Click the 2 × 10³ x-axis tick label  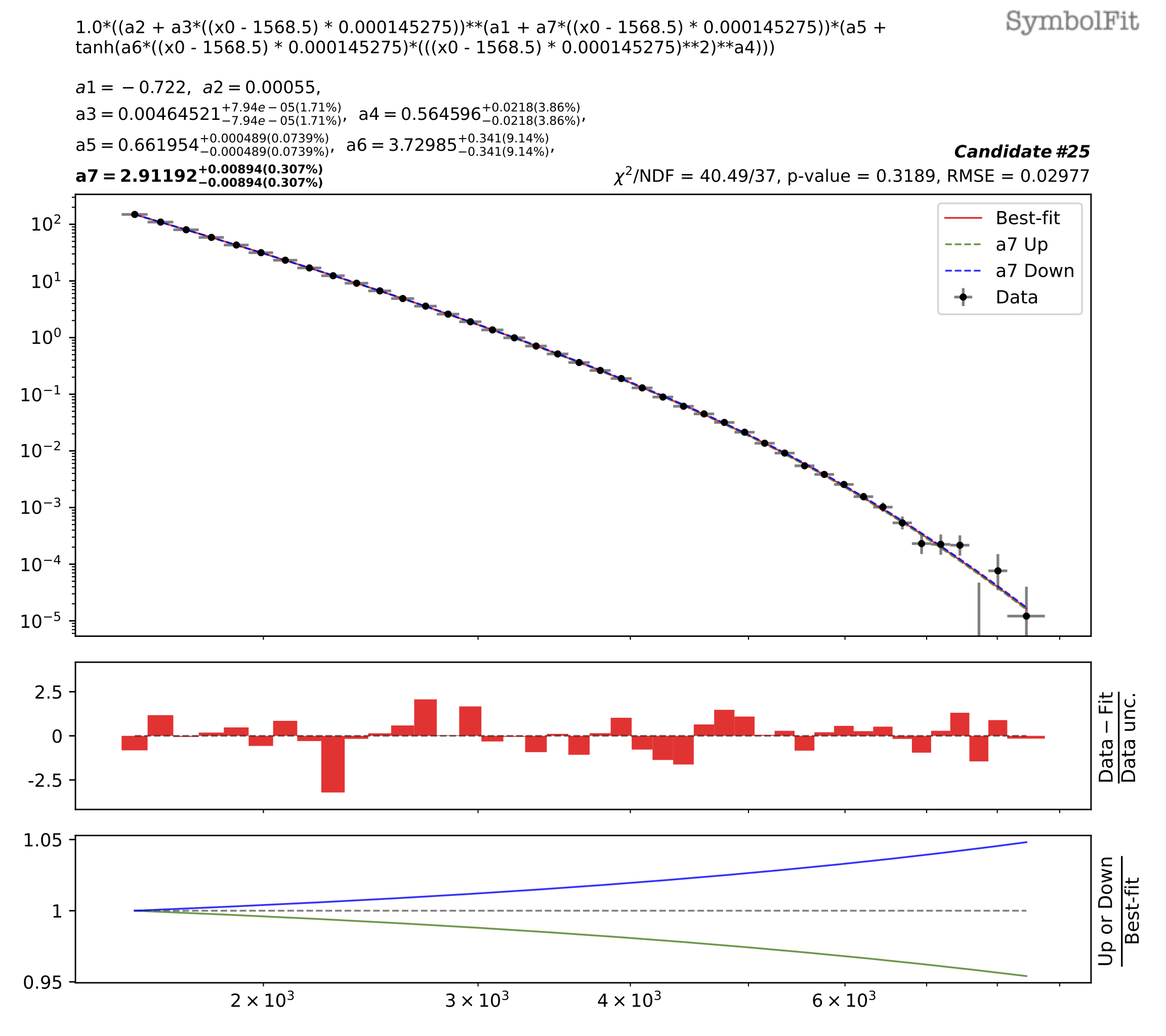262,1000
